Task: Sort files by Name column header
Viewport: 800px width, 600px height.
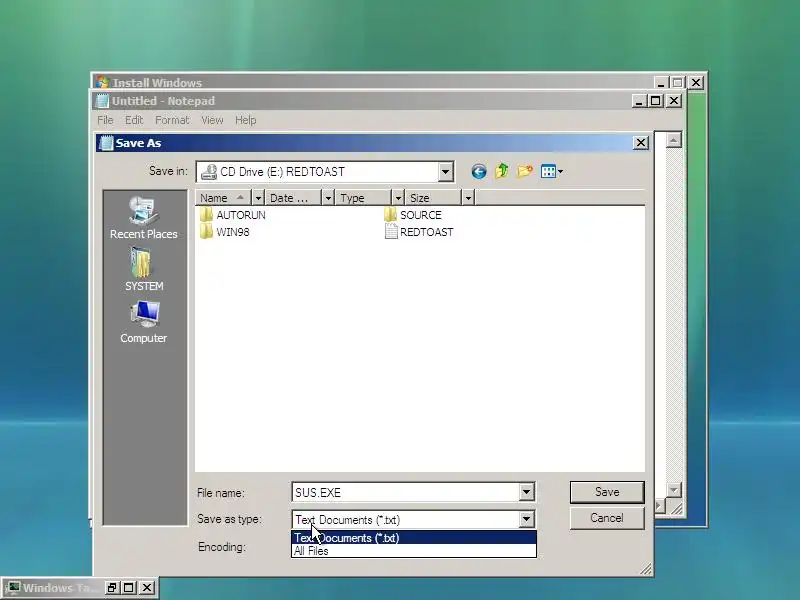Action: click(223, 198)
